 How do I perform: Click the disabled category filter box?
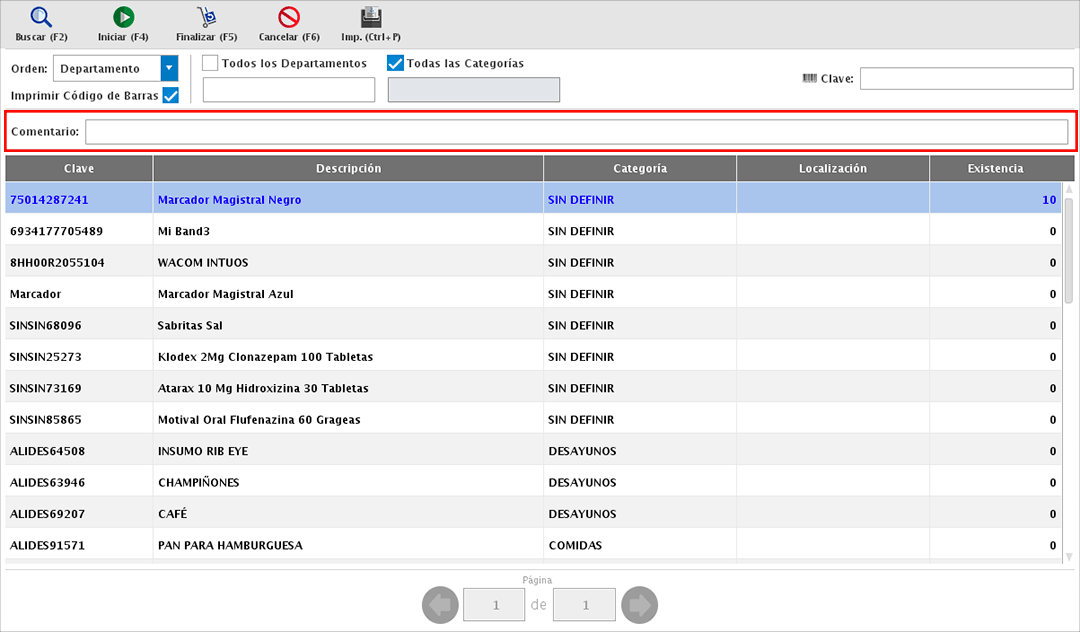tap(473, 90)
